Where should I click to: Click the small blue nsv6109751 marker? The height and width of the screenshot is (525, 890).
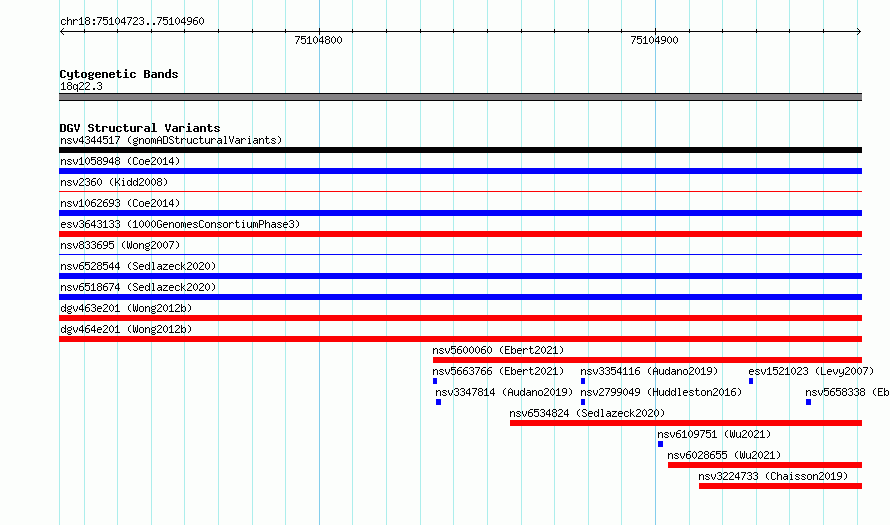click(660, 444)
